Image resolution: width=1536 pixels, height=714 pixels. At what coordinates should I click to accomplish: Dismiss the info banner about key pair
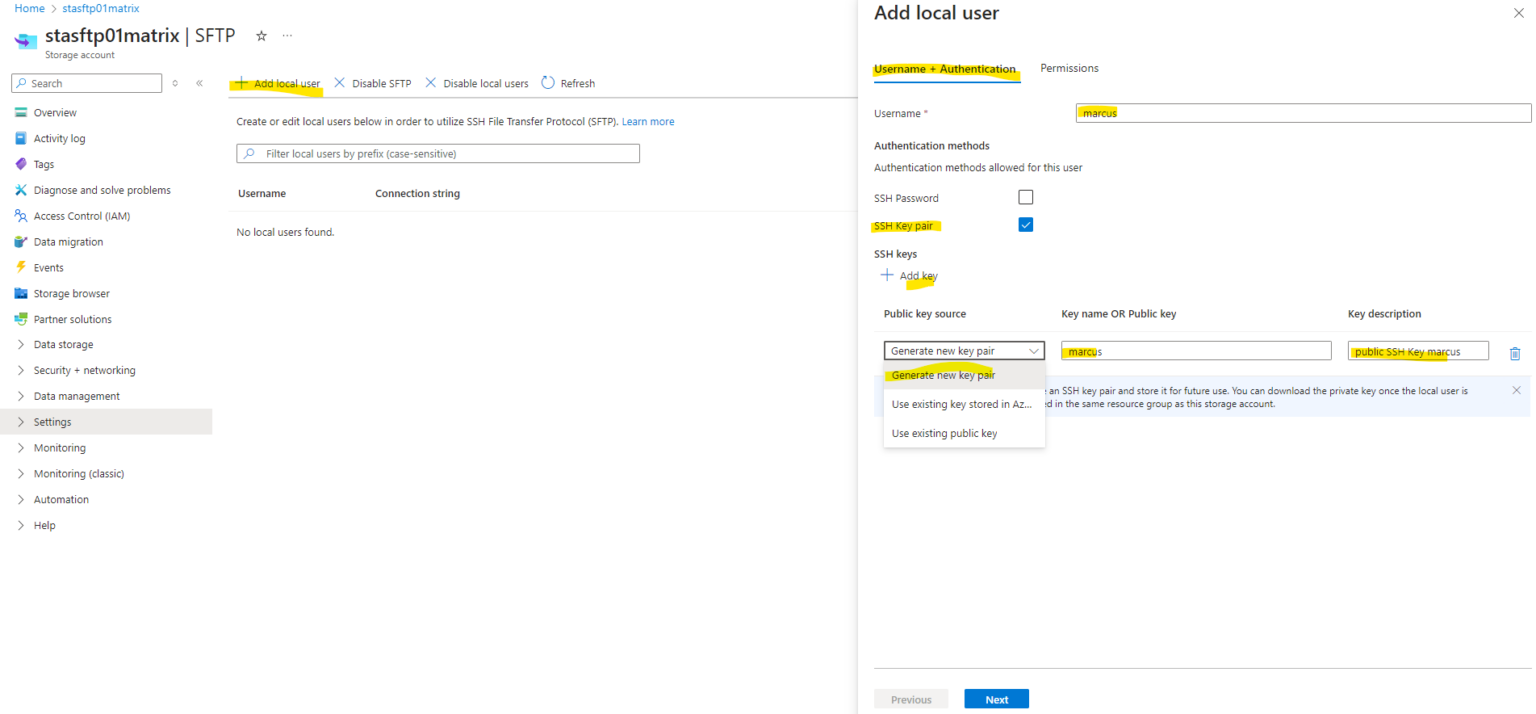pyautogui.click(x=1515, y=390)
